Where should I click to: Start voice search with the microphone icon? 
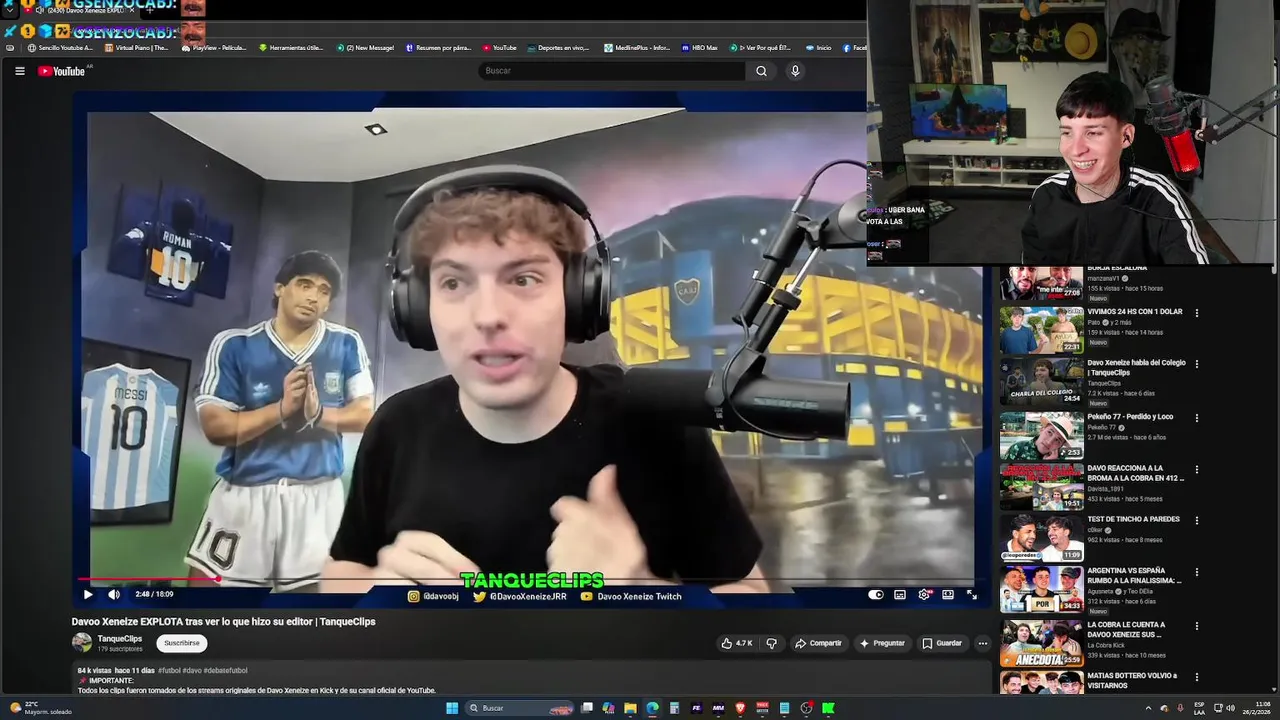(795, 71)
